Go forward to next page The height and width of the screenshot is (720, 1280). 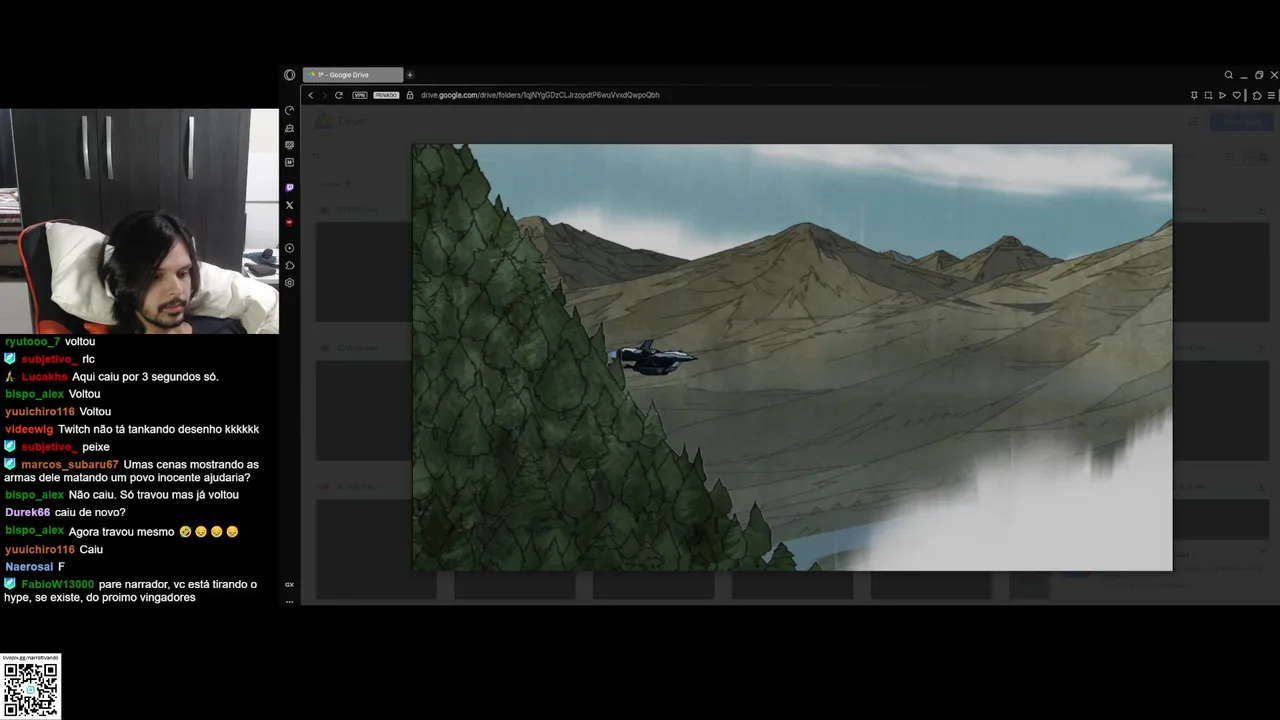tap(324, 95)
